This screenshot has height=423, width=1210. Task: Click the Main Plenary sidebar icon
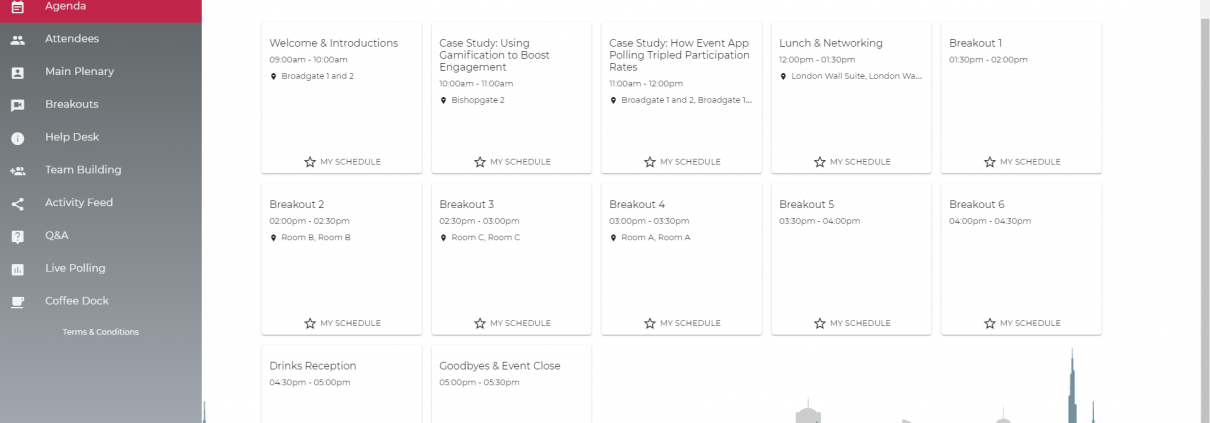(x=17, y=72)
